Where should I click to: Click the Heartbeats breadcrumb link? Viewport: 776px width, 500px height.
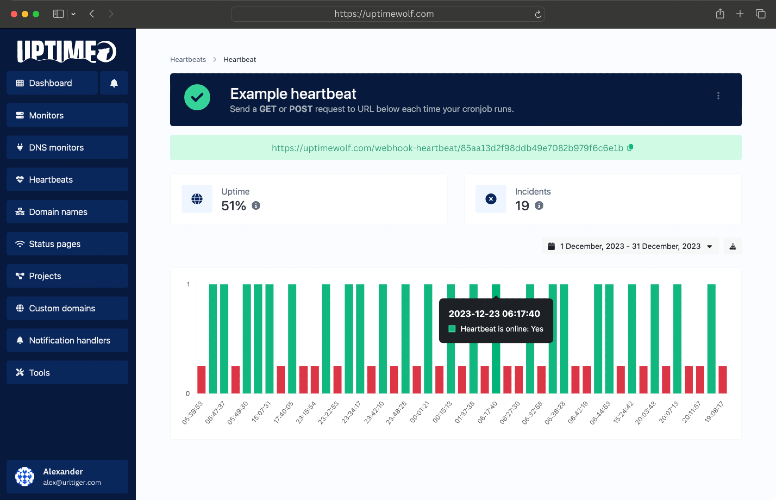(x=188, y=59)
